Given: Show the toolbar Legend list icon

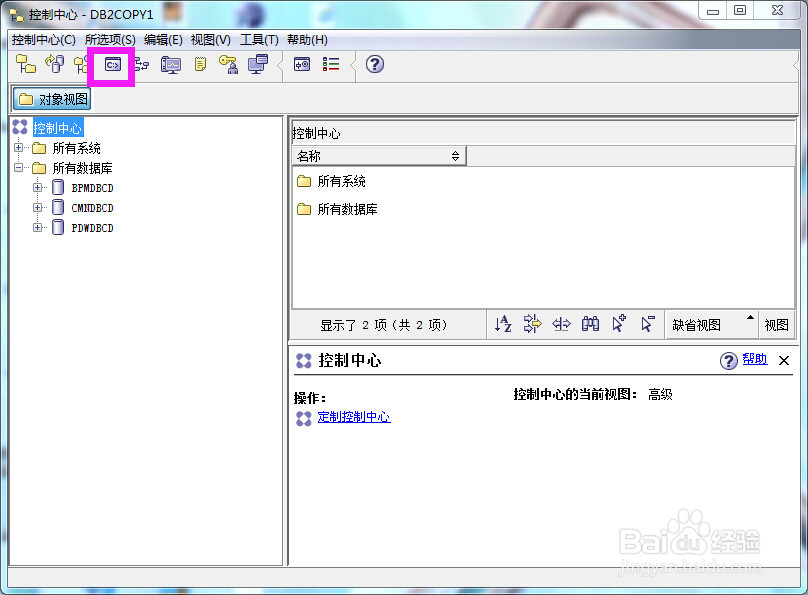Looking at the screenshot, I should (x=331, y=64).
